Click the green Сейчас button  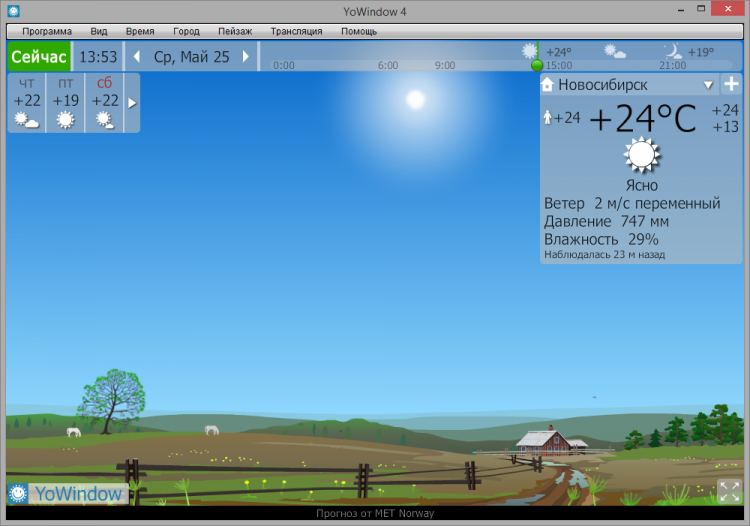(x=39, y=56)
